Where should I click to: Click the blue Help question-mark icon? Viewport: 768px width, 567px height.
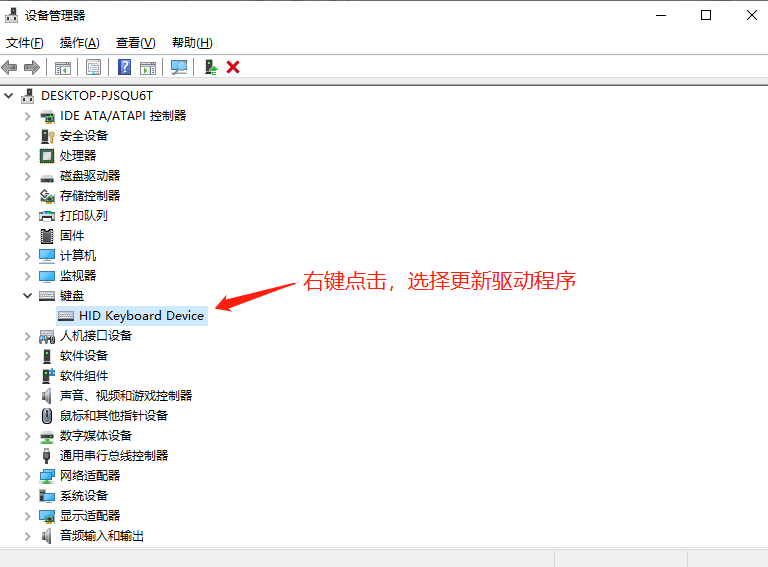124,67
